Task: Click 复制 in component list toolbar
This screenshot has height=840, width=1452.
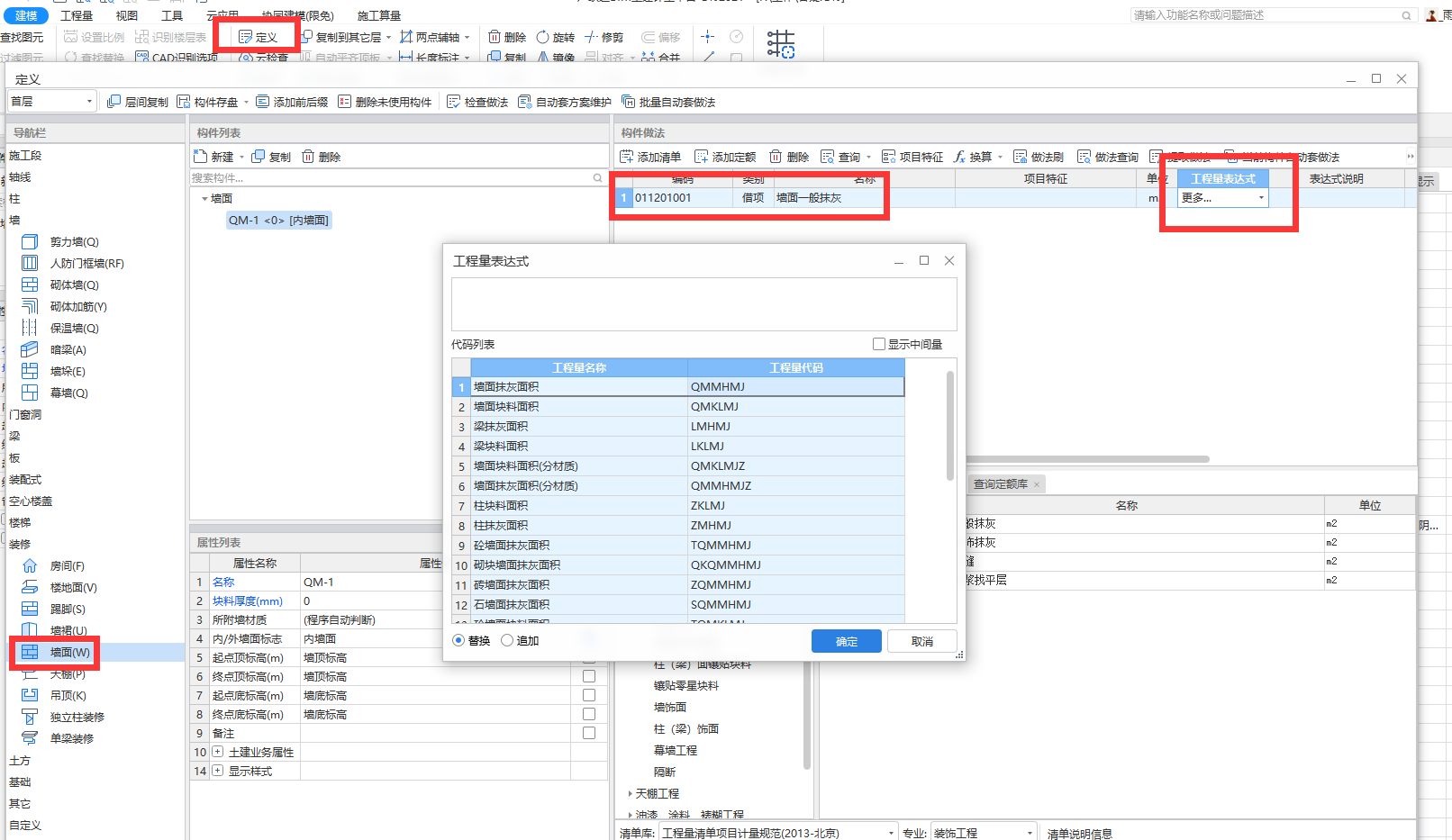Action: pyautogui.click(x=271, y=157)
